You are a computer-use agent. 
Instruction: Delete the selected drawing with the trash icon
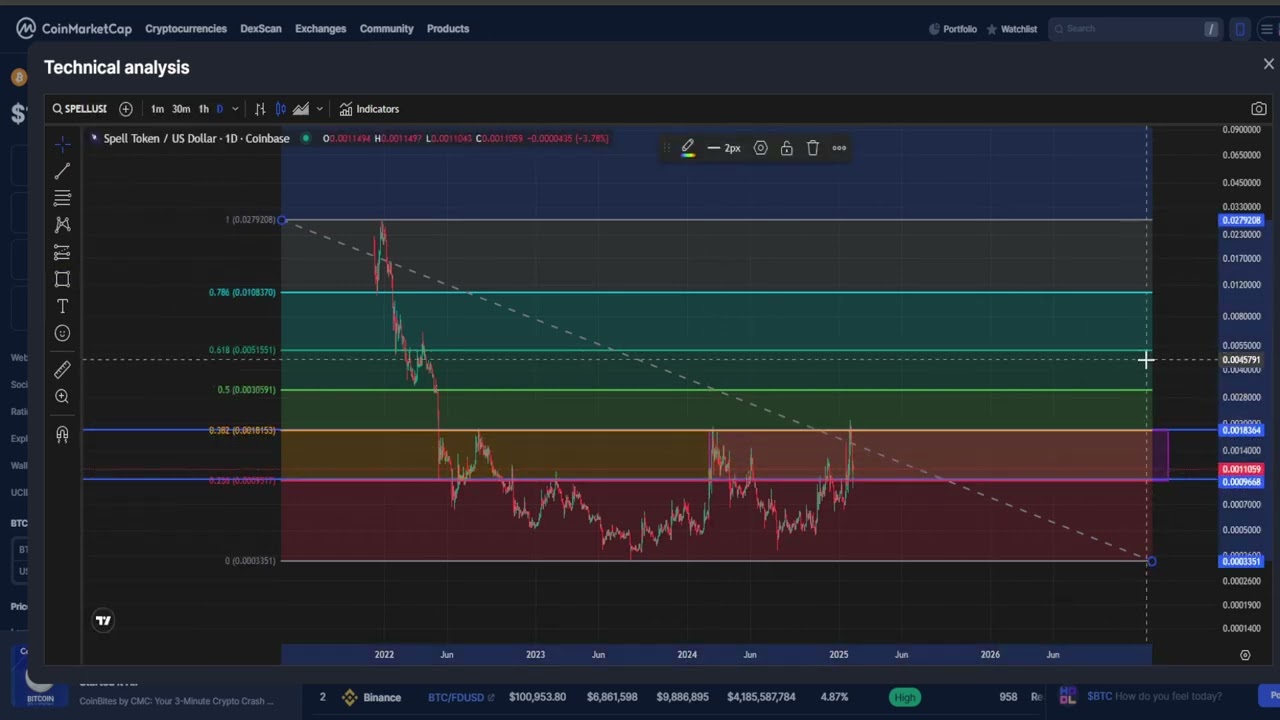click(x=813, y=148)
